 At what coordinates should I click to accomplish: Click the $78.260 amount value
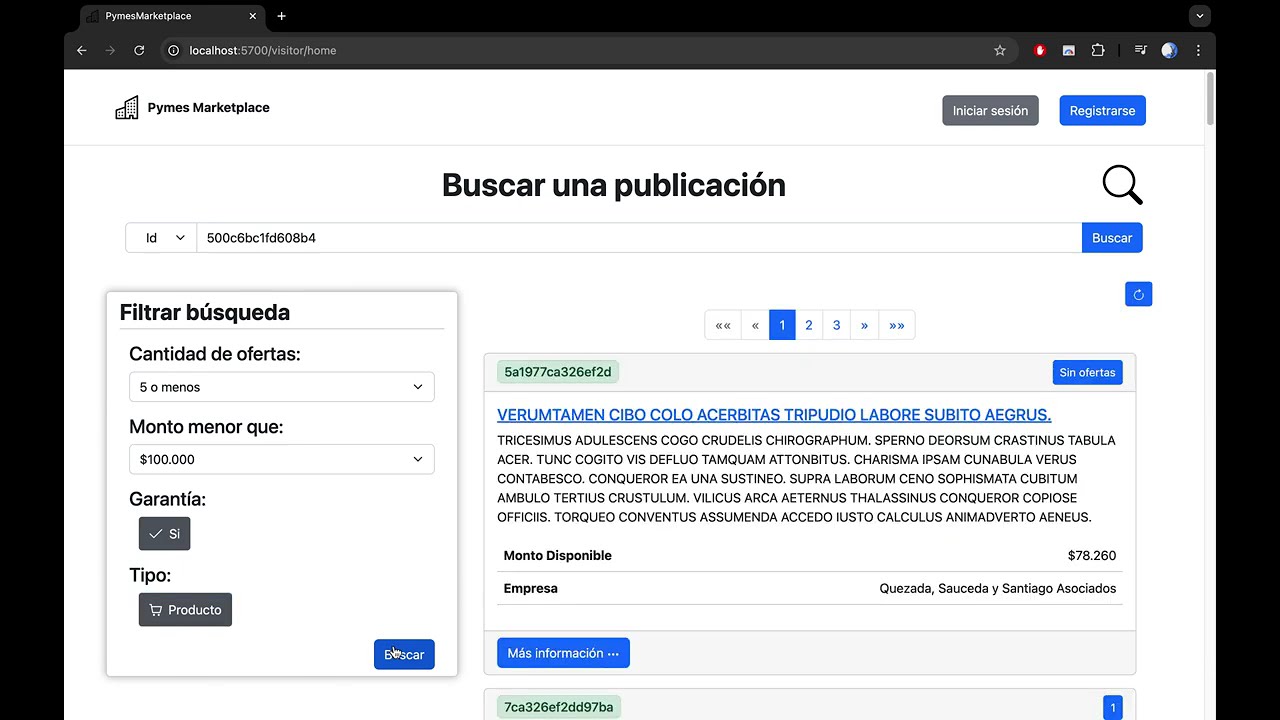pos(1092,556)
